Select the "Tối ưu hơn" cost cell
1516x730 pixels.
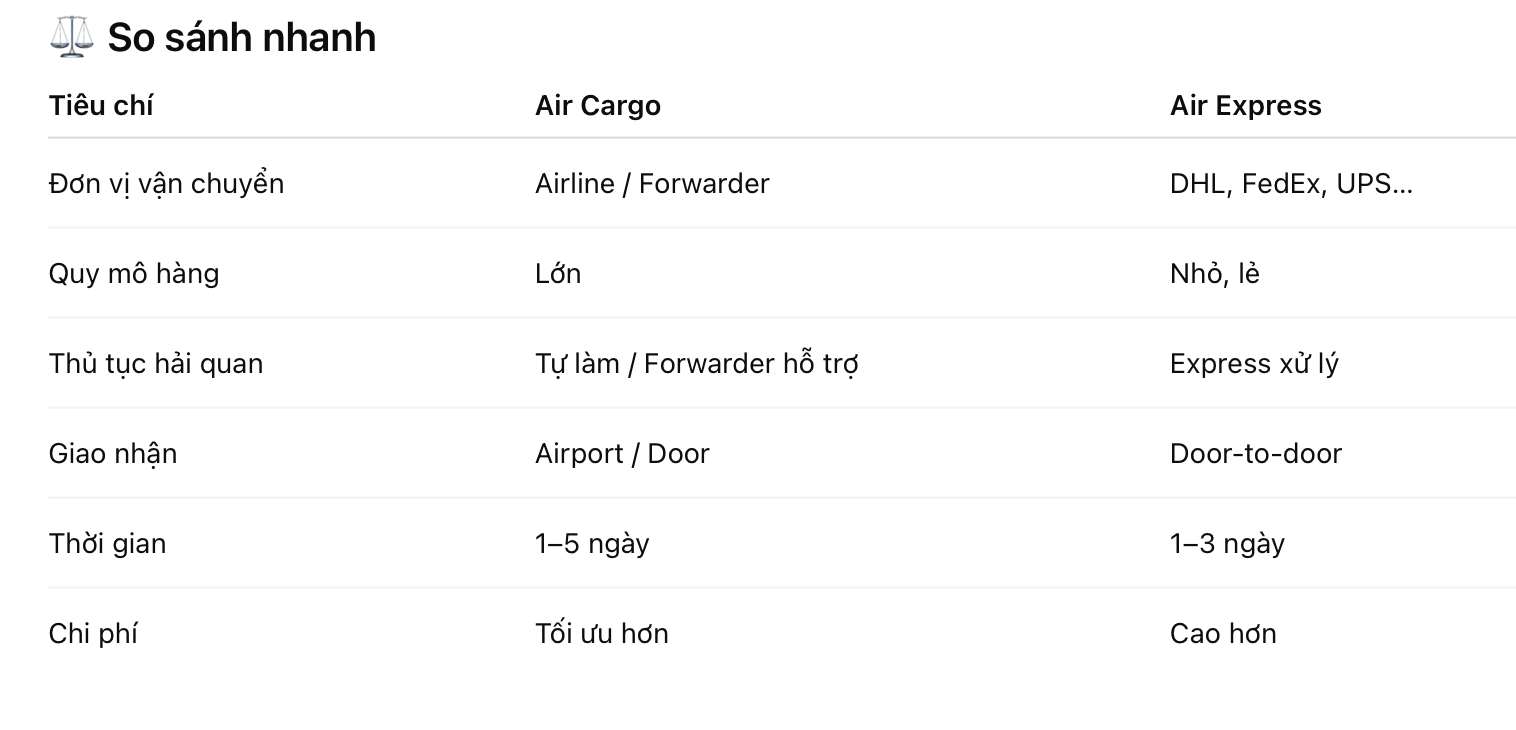pyautogui.click(x=602, y=634)
